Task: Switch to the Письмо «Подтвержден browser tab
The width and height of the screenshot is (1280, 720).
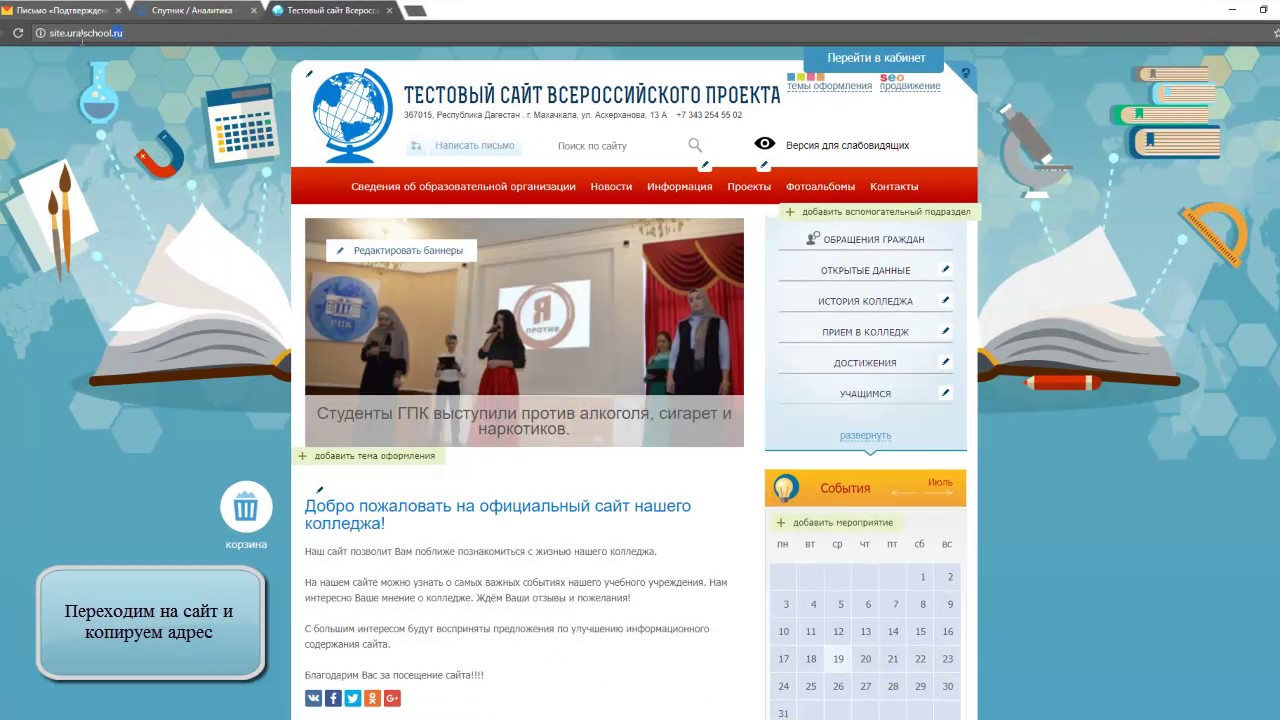Action: (62, 10)
